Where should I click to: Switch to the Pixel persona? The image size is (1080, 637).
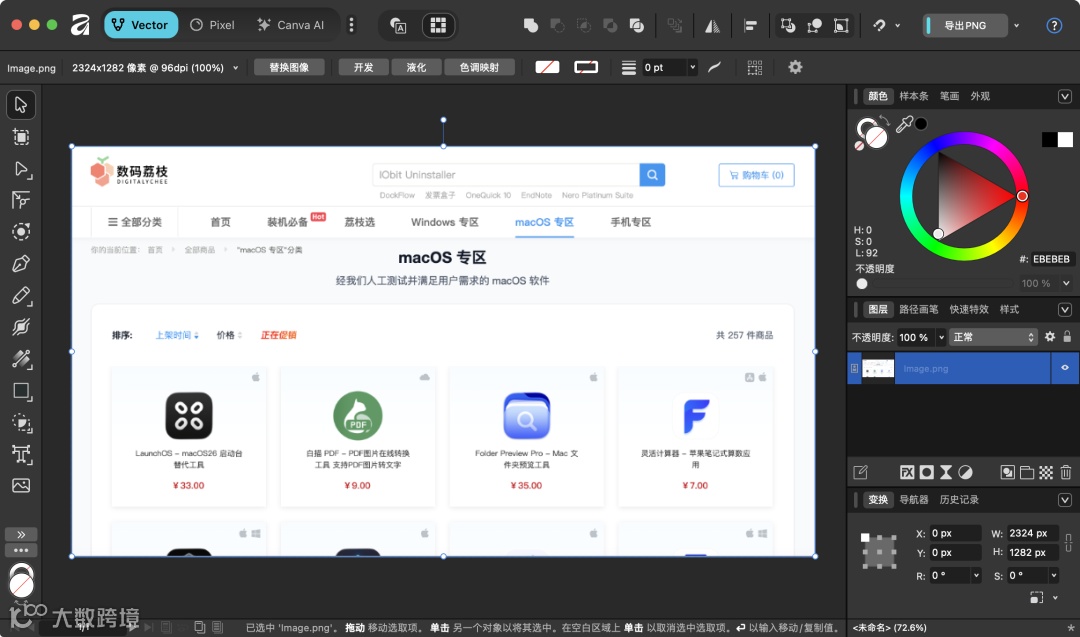[x=212, y=25]
